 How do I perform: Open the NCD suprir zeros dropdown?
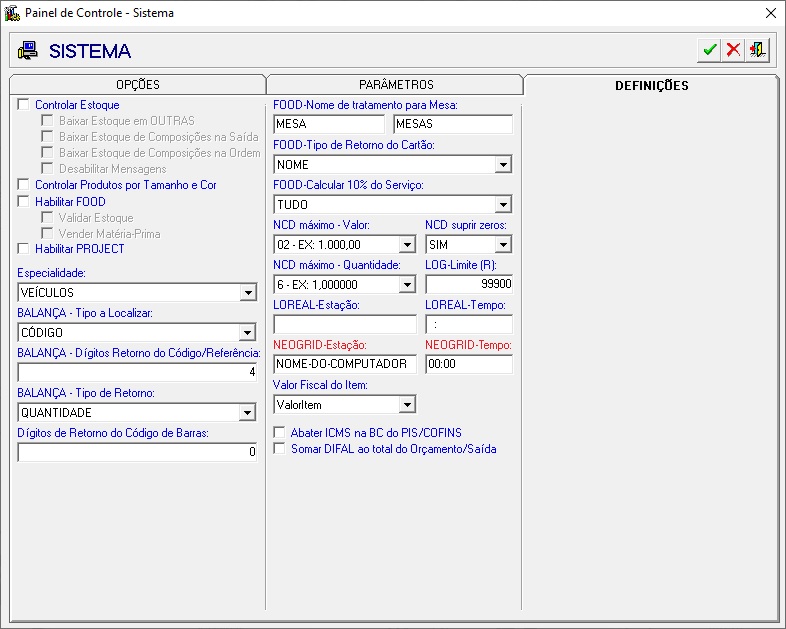click(x=503, y=245)
